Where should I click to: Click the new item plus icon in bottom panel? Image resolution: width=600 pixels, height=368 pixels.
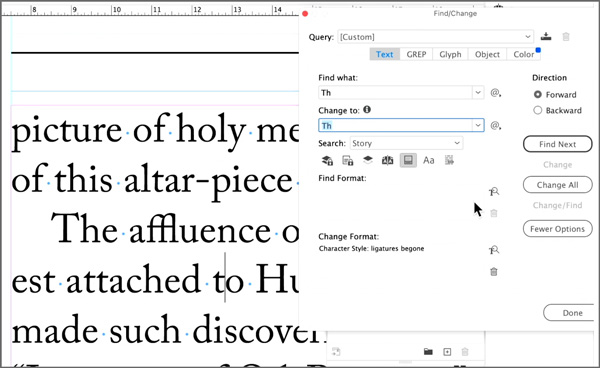coord(447,352)
